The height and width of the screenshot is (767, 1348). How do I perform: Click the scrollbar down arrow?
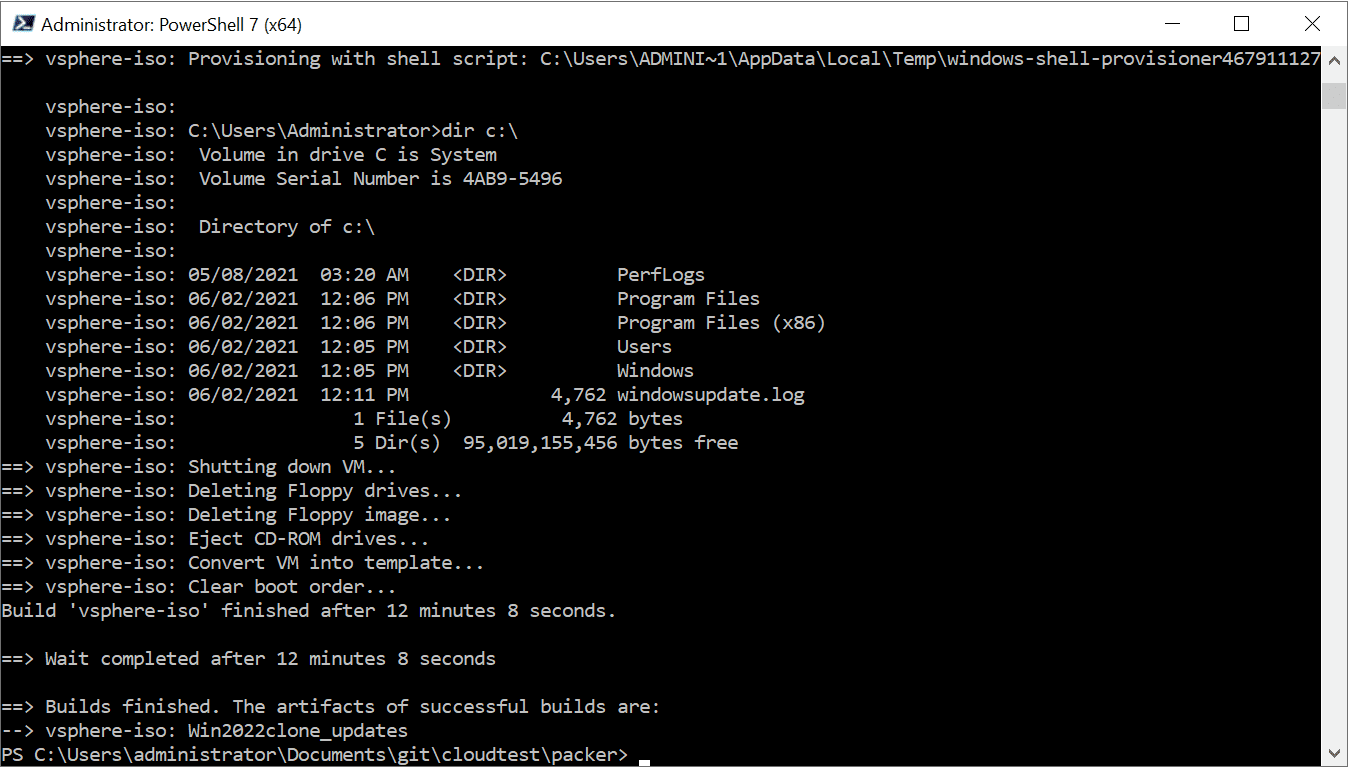(1334, 754)
